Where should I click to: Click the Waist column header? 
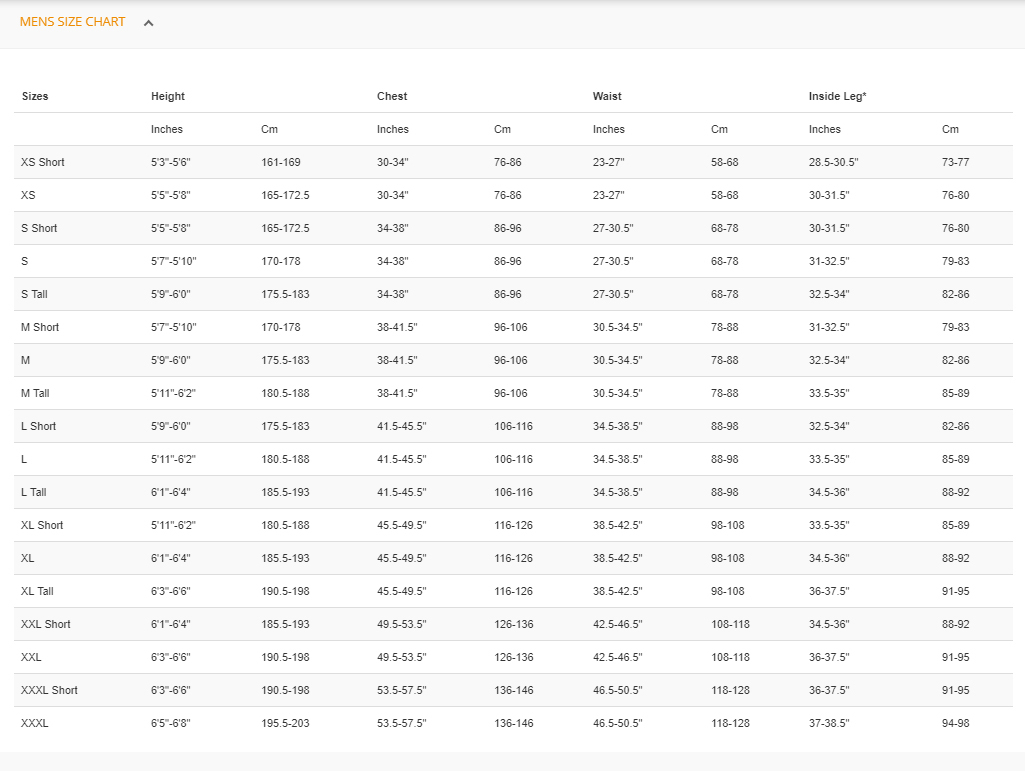607,96
